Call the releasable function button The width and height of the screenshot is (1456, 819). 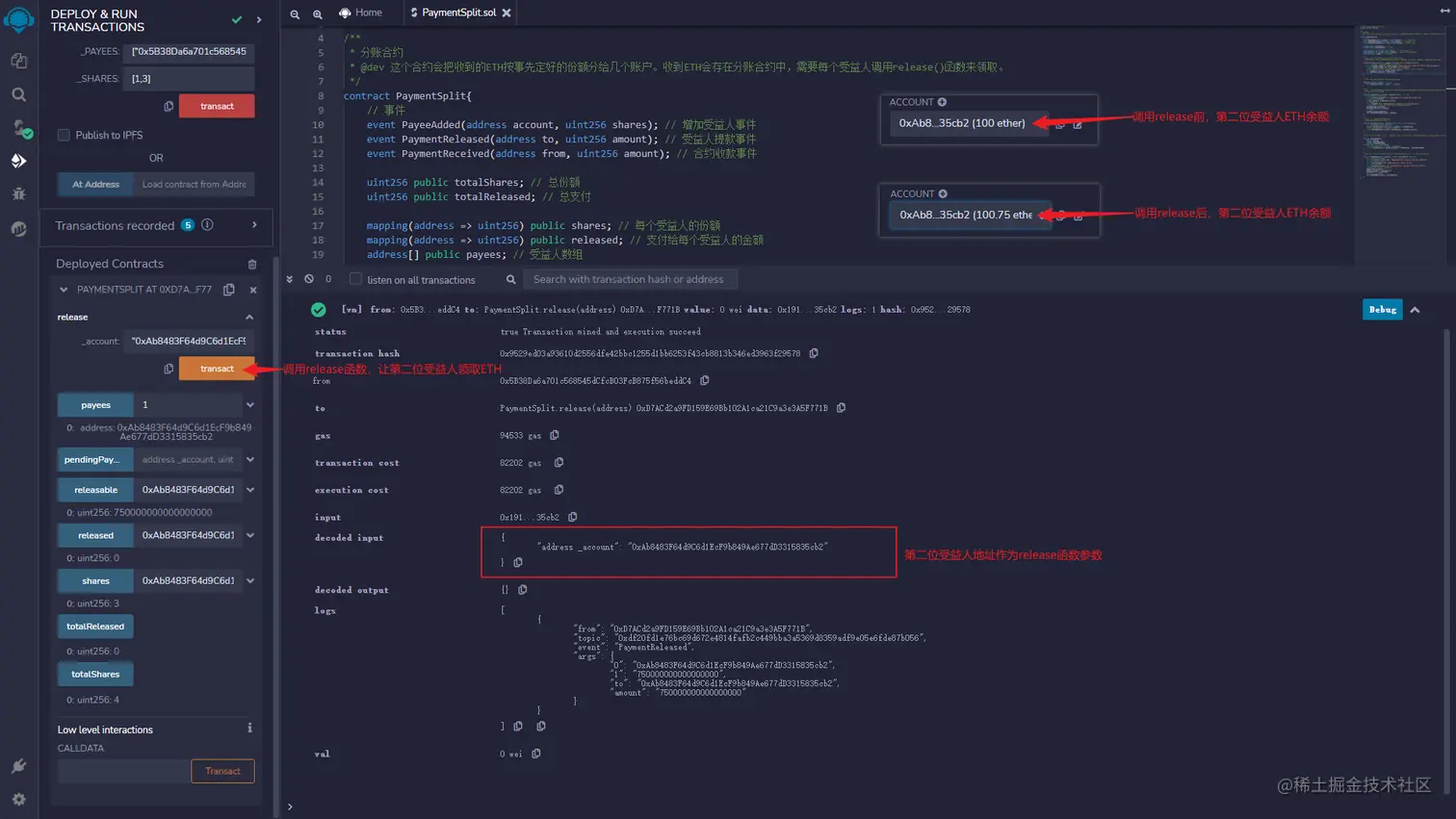[x=95, y=490]
